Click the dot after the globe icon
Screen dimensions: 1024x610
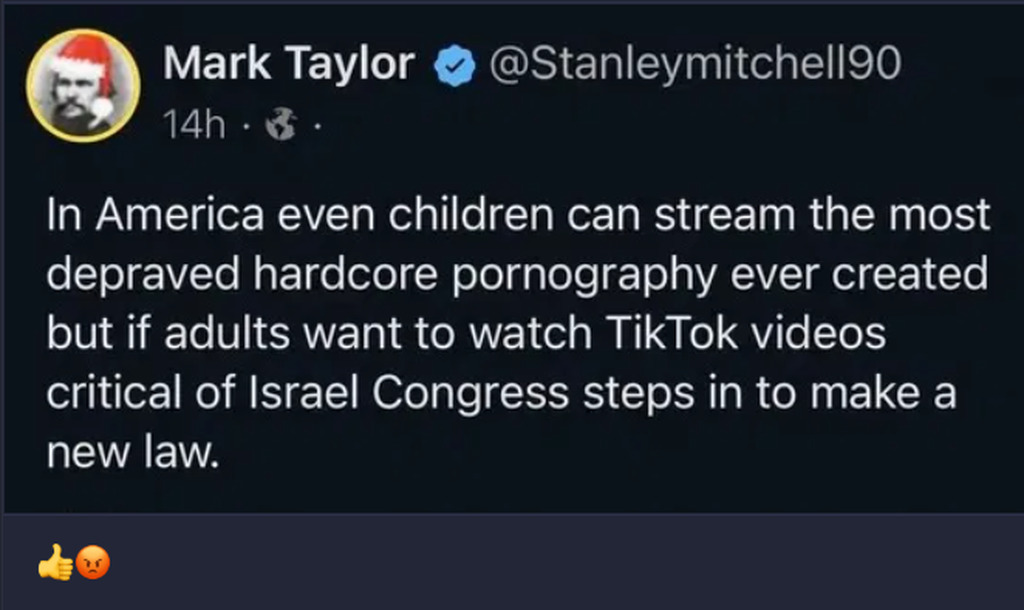tap(316, 126)
